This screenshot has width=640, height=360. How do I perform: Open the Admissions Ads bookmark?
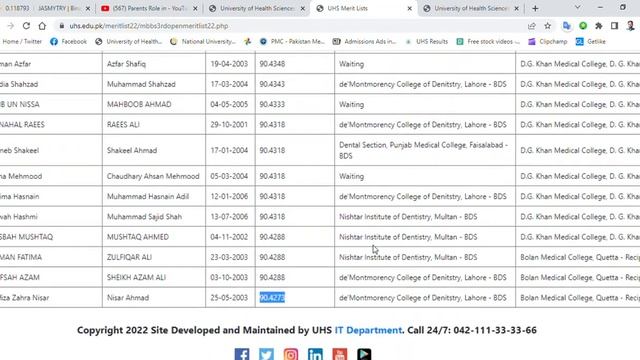364,41
